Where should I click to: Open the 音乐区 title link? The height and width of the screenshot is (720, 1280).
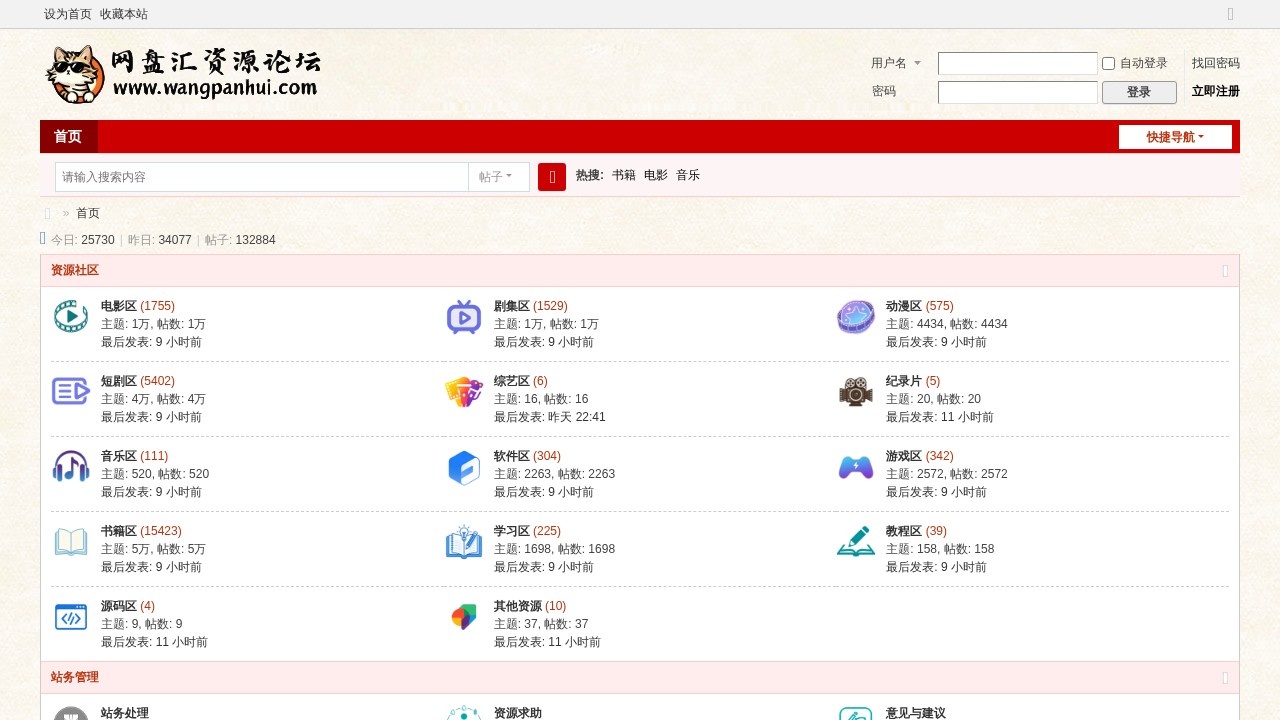click(x=119, y=456)
